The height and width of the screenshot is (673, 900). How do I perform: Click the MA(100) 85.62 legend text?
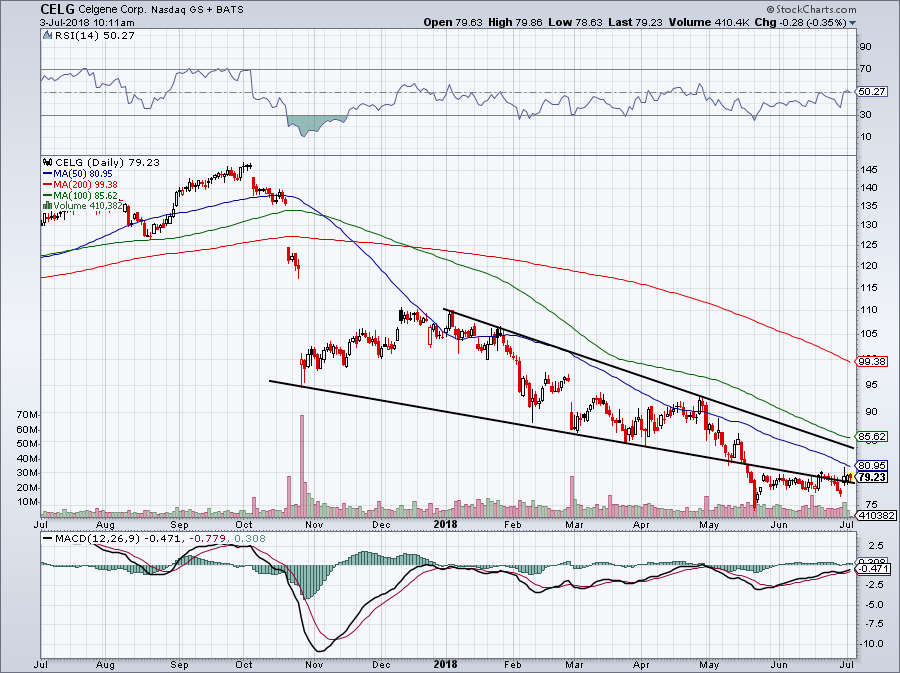pyautogui.click(x=86, y=196)
